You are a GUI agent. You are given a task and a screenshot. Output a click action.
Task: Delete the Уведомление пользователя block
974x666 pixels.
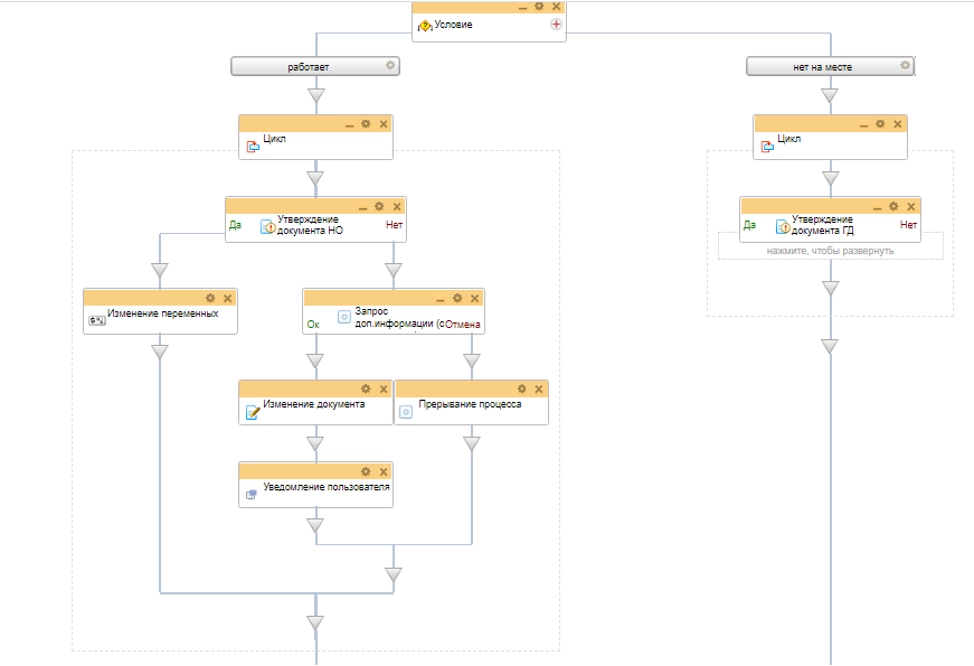coord(382,471)
